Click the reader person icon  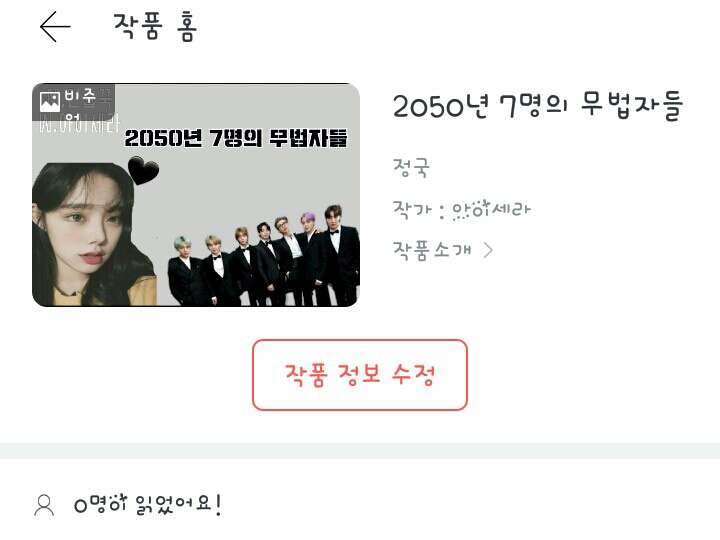(x=44, y=506)
